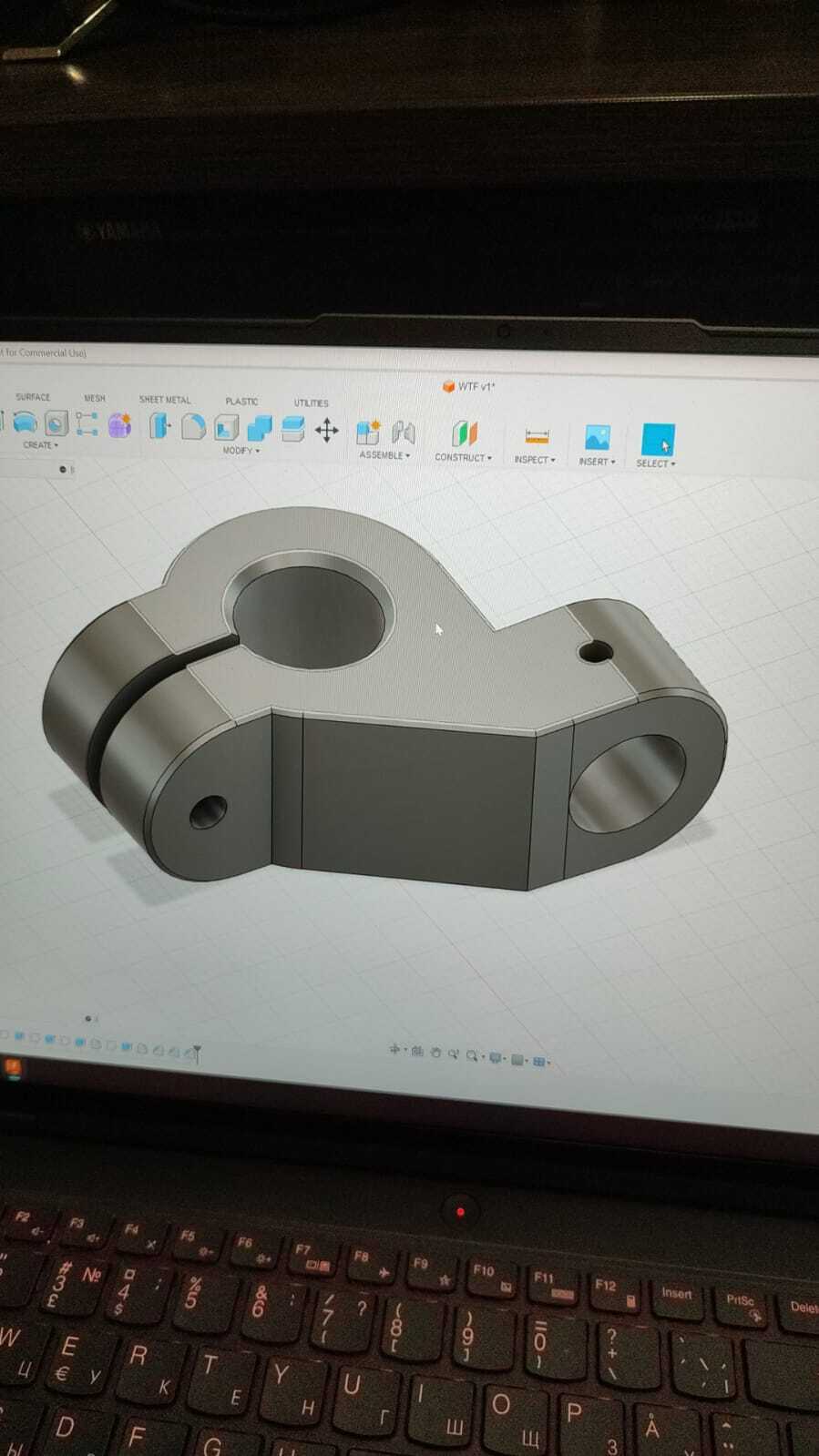
Task: Click the Viewports layout icon
Action: [x=540, y=1062]
